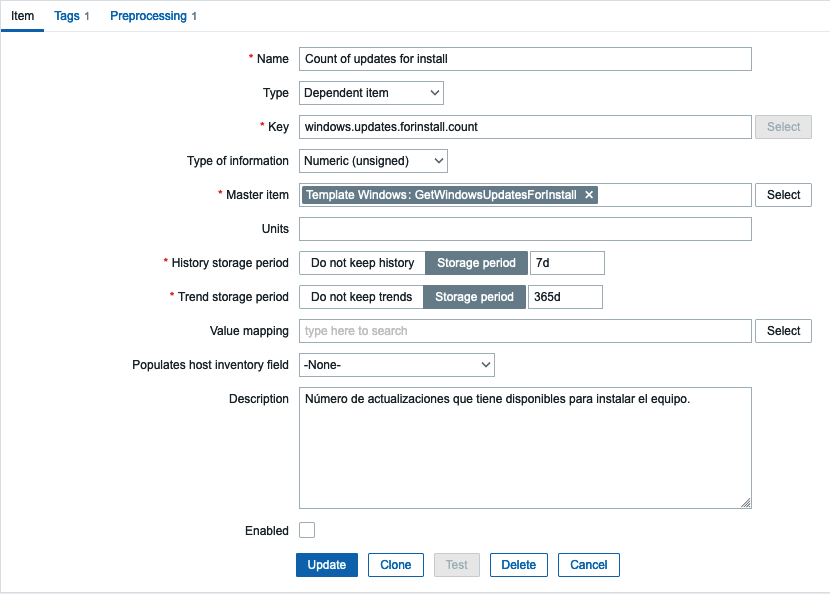Focus the Name input field
This screenshot has height=594, width=830.
coord(525,59)
